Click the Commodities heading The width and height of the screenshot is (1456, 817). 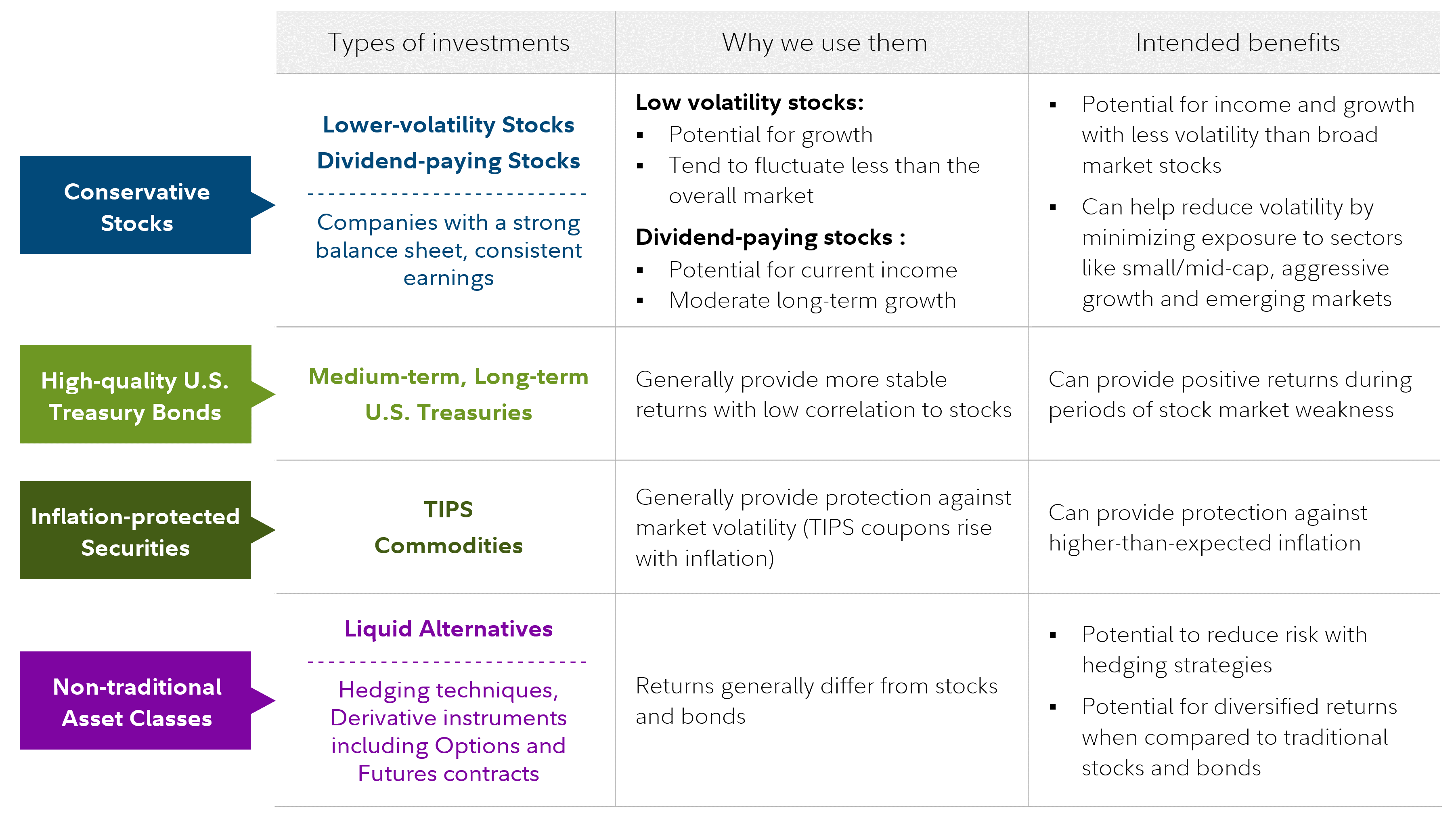click(x=448, y=546)
